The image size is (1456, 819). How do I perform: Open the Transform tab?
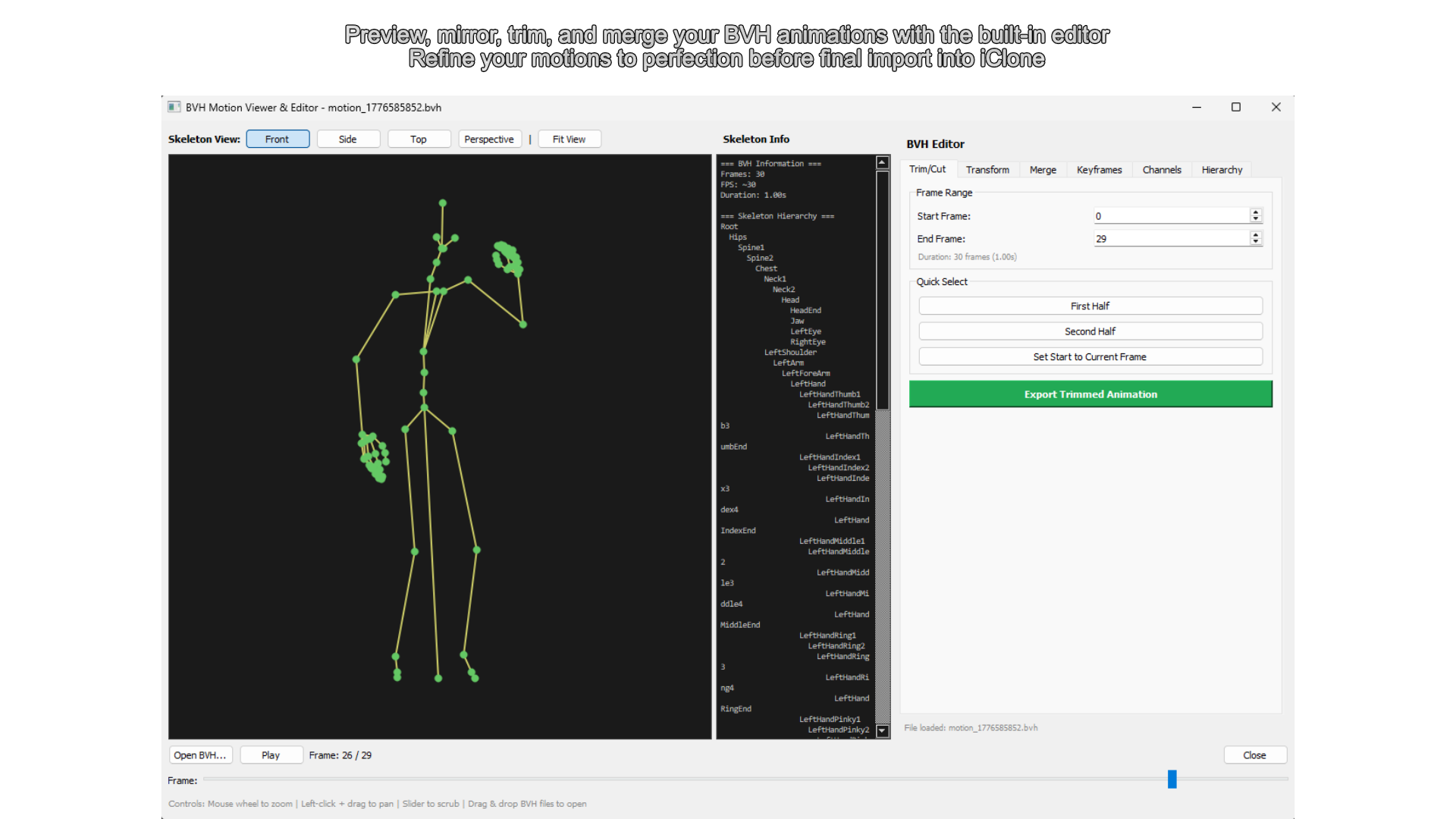coord(987,170)
